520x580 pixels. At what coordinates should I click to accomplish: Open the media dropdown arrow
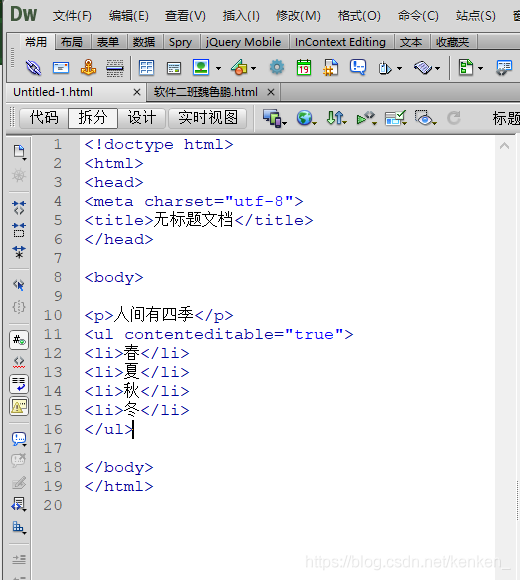point(253,68)
